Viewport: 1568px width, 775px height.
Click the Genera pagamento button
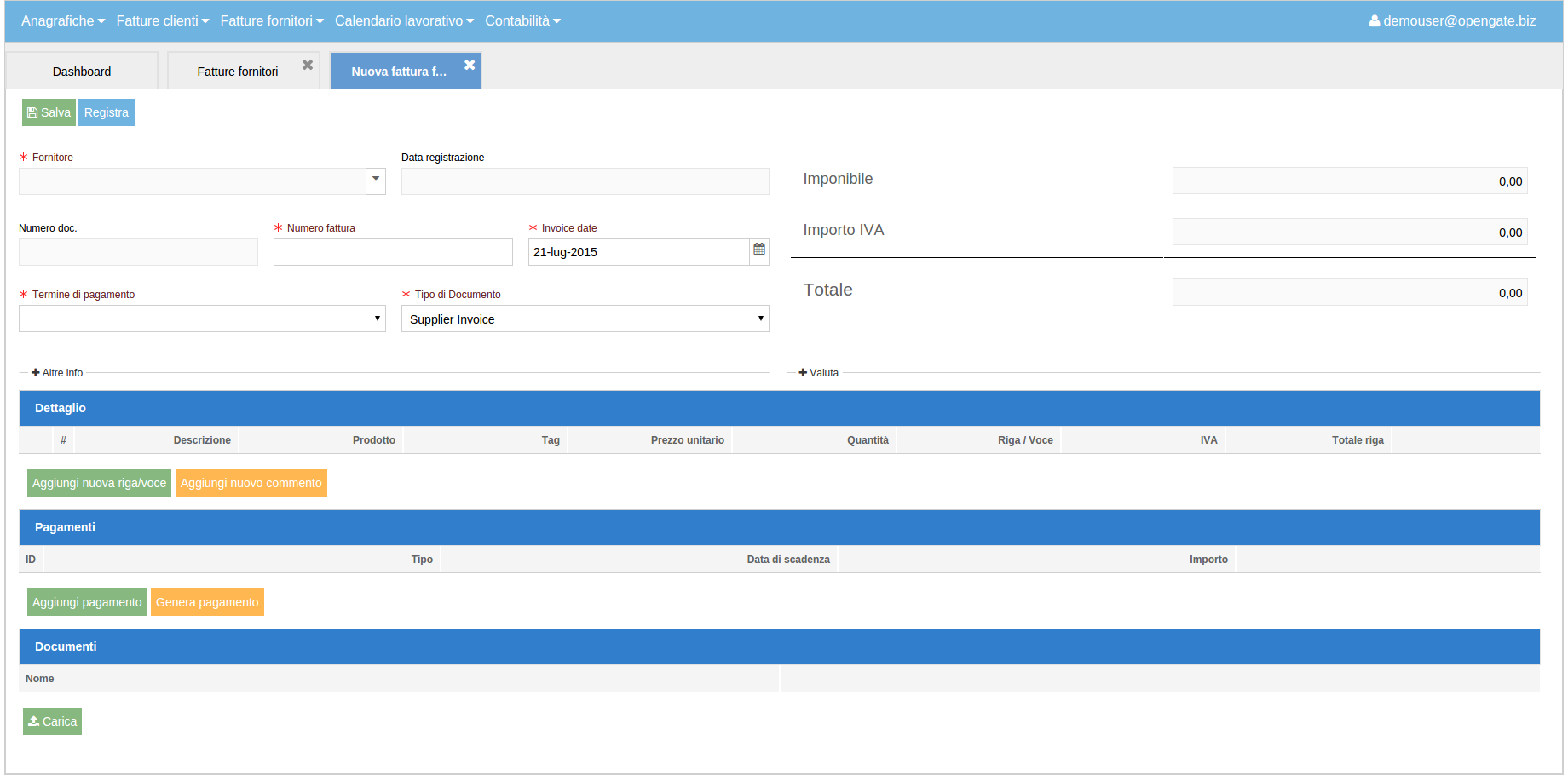207,602
